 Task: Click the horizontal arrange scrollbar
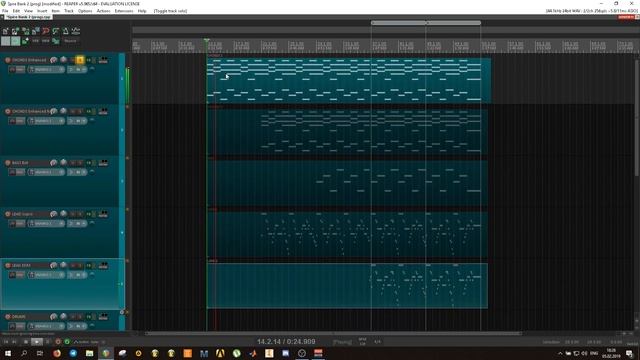click(x=333, y=333)
